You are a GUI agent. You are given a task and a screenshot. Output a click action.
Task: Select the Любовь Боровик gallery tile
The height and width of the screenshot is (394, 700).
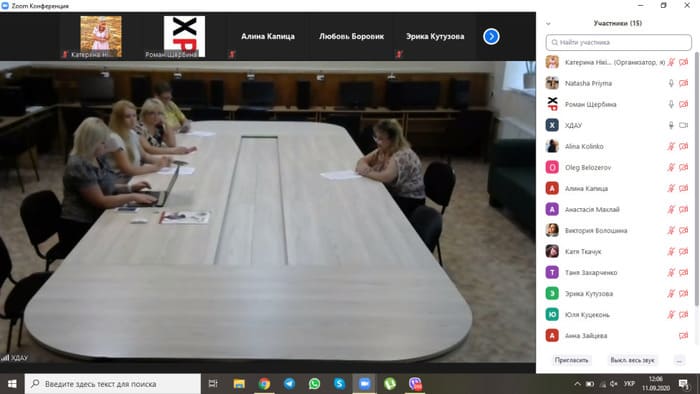[351, 37]
